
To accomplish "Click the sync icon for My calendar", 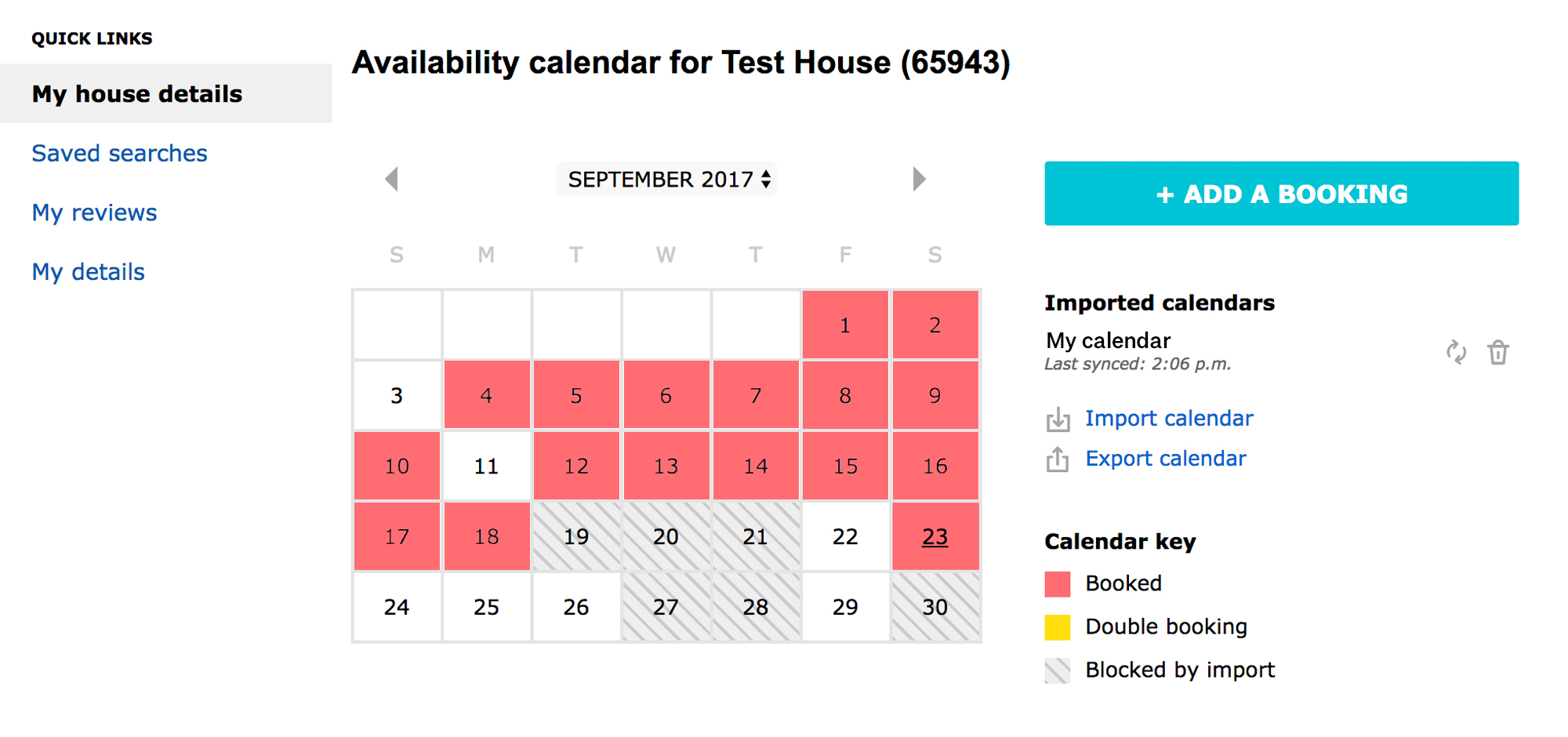I will (1456, 353).
